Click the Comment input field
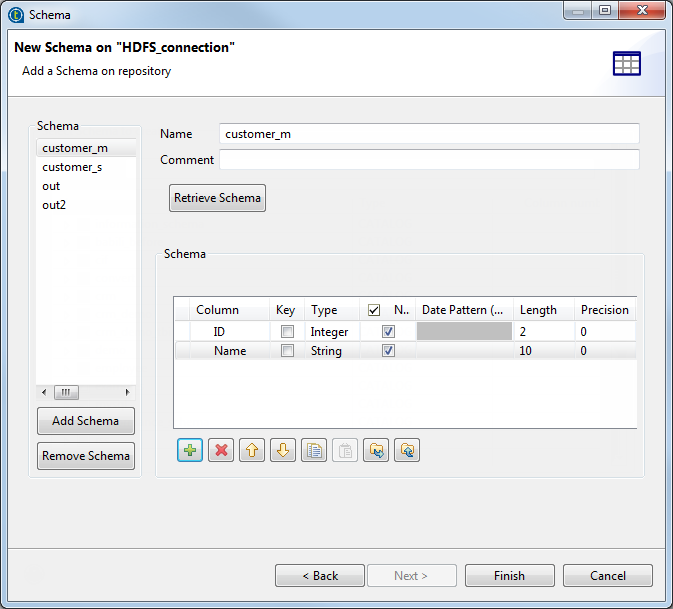 (x=429, y=160)
